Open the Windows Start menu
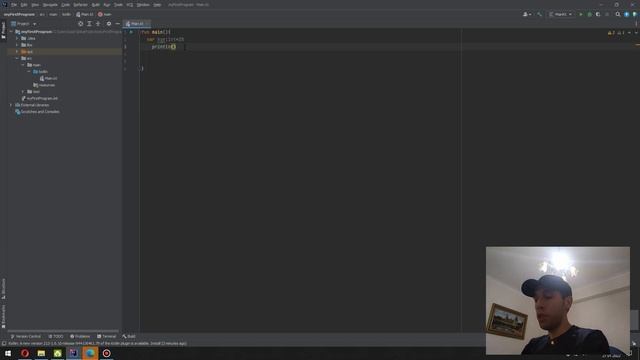 [8, 353]
